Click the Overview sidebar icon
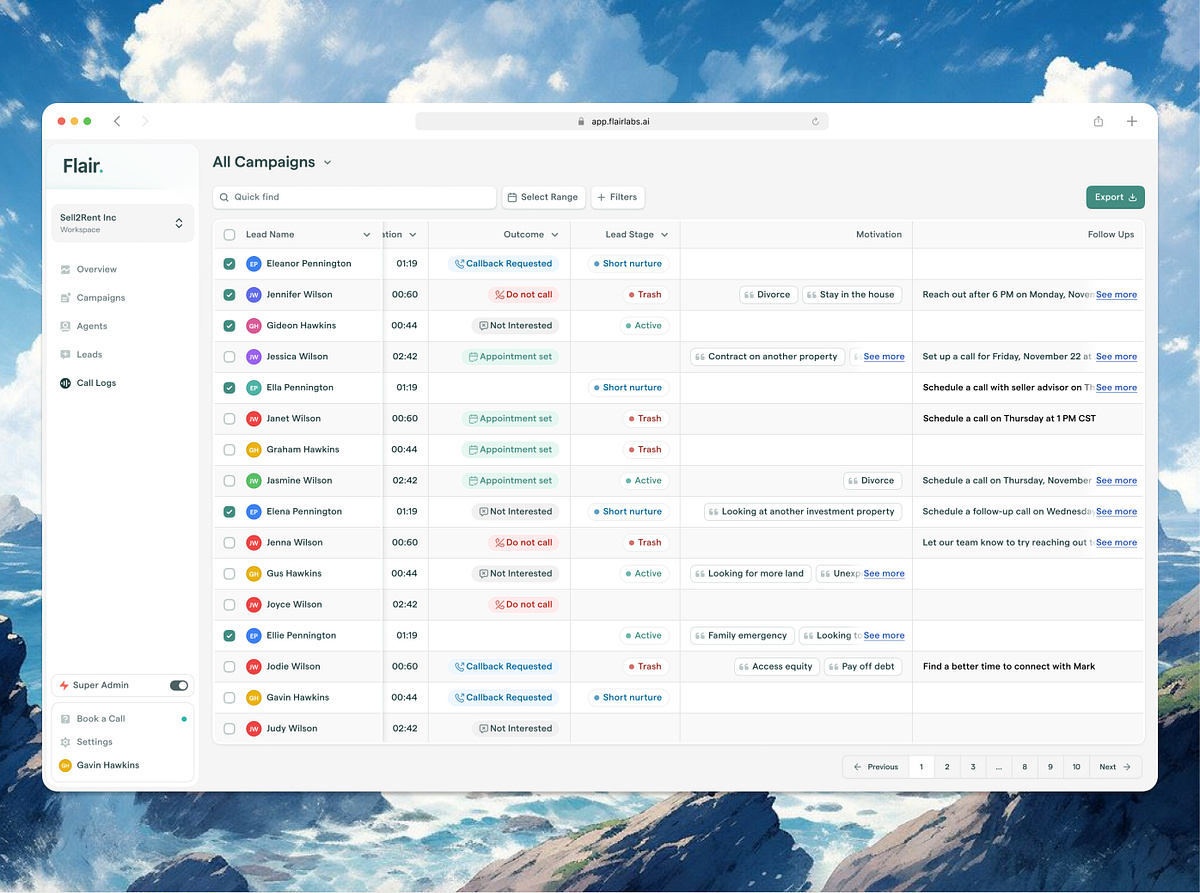Screen dimensions: 1200x893 [x=65, y=269]
